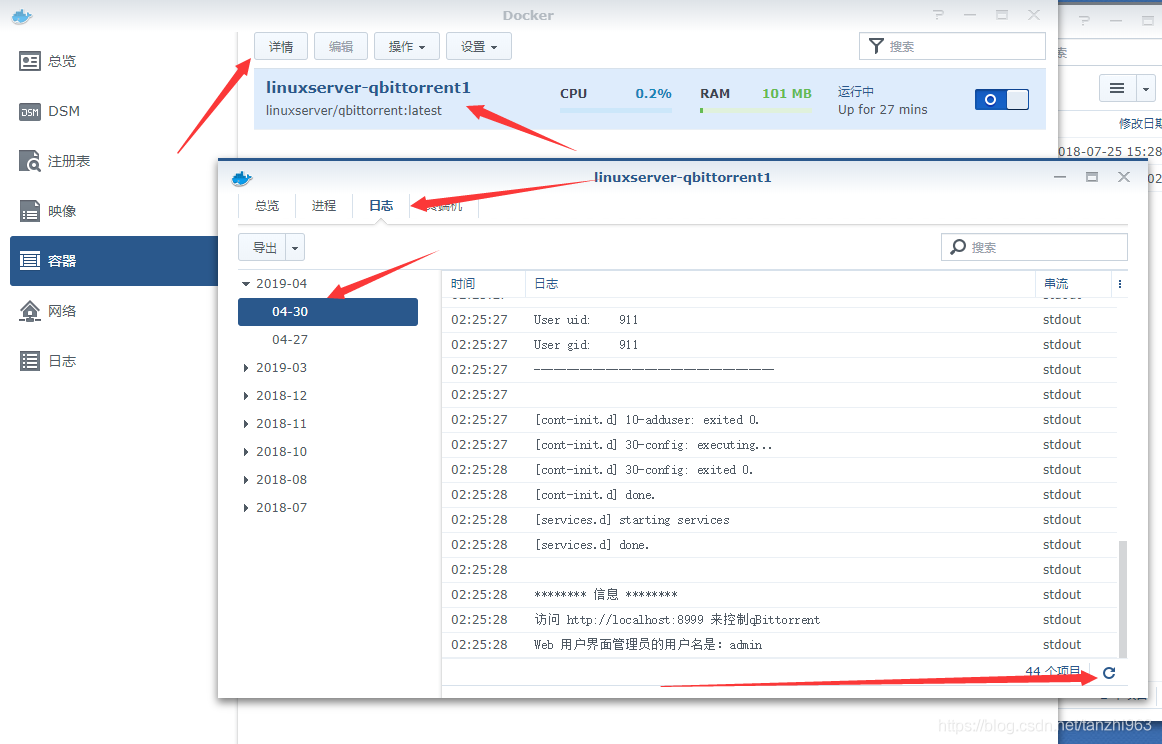Click the Docker whale icon in main title bar
This screenshot has width=1162, height=744.
tap(22, 16)
